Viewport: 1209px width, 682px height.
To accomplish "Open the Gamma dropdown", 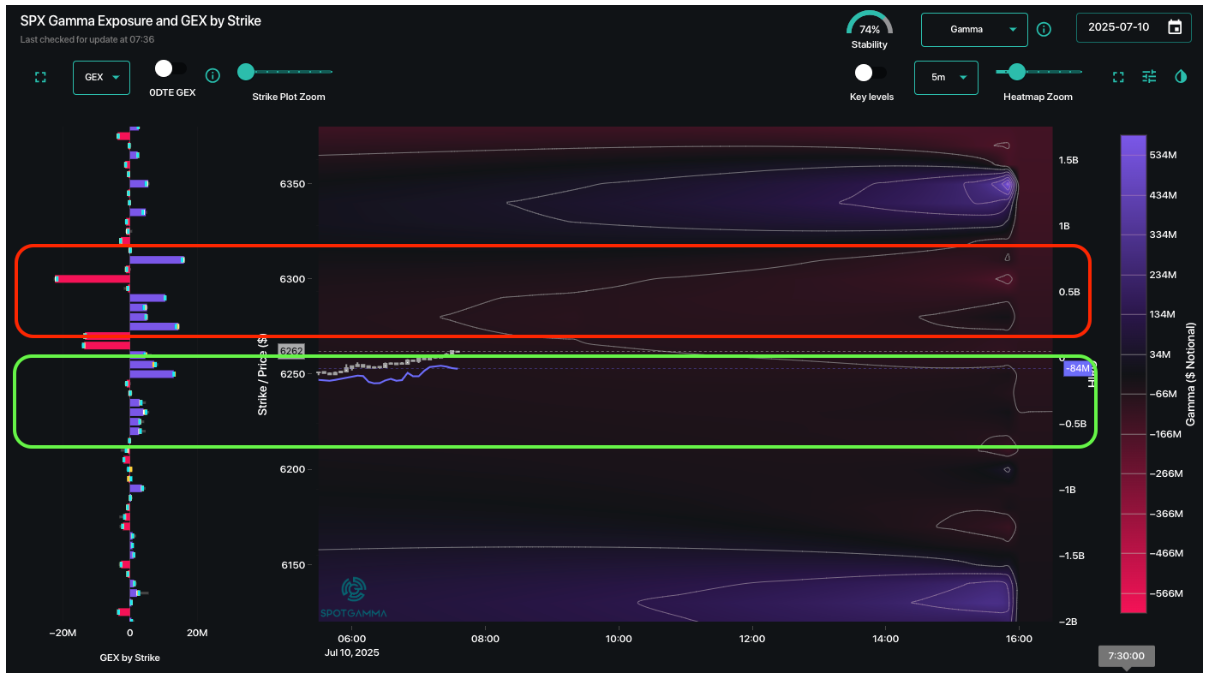I will click(x=974, y=29).
